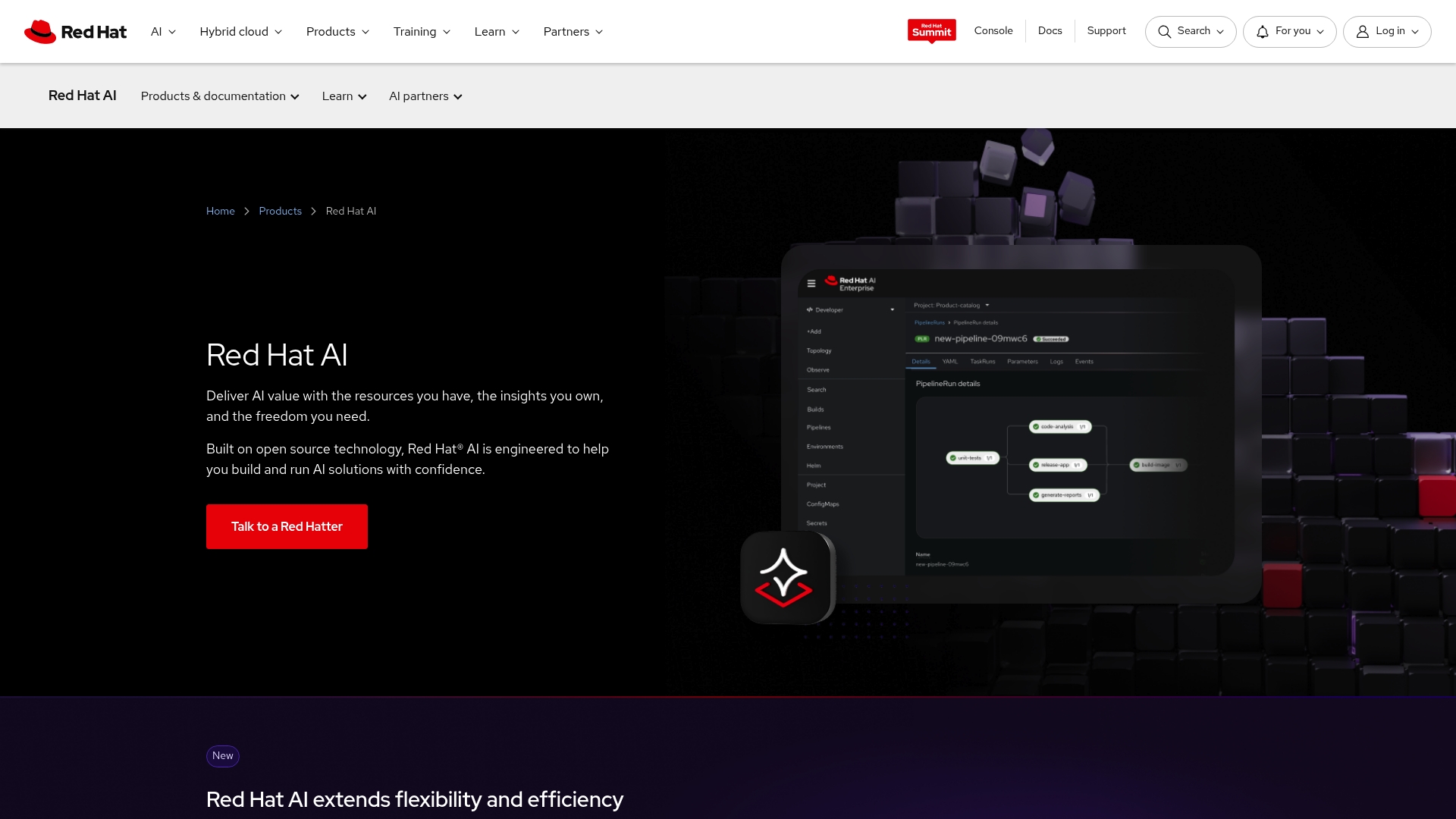Screen dimensions: 1456x819
Task: Open the Docs link
Action: coord(1050,31)
